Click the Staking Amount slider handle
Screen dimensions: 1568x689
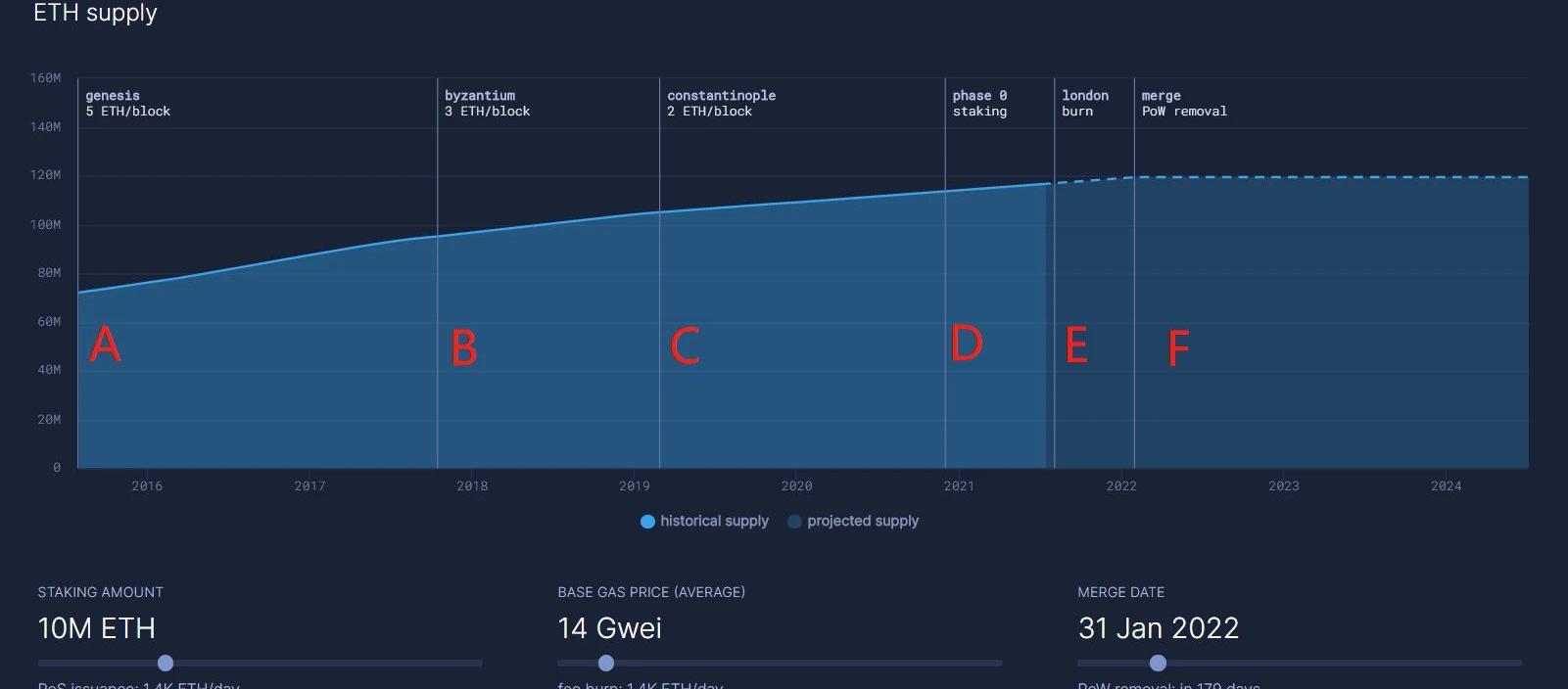[x=166, y=664]
